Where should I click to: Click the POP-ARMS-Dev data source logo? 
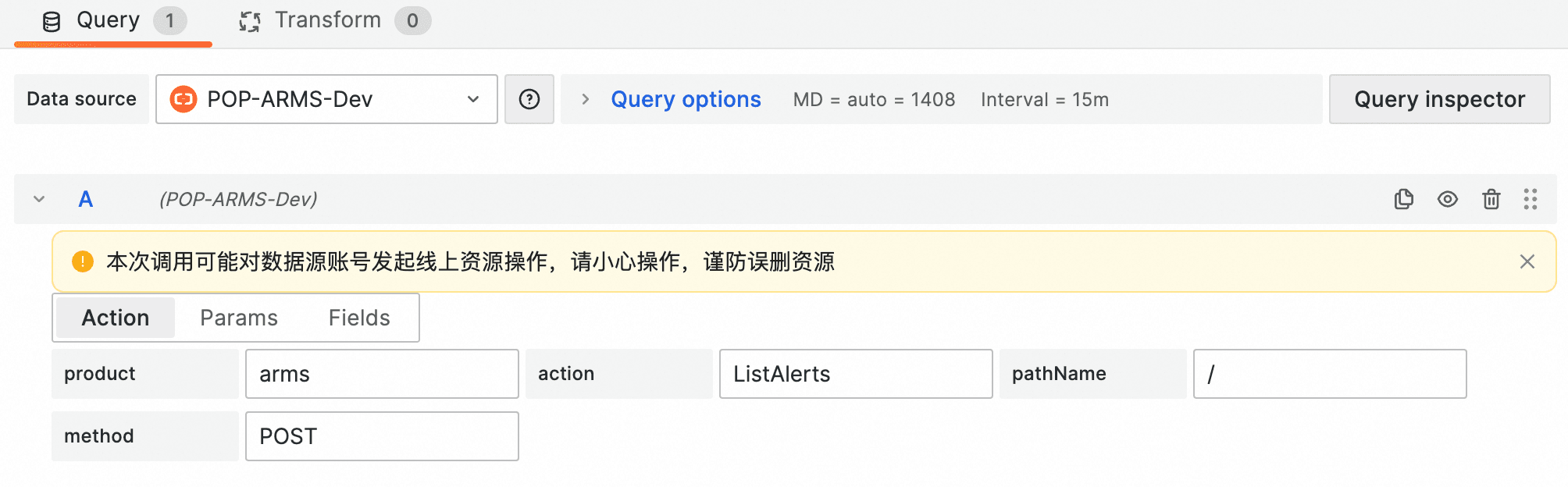click(x=184, y=99)
